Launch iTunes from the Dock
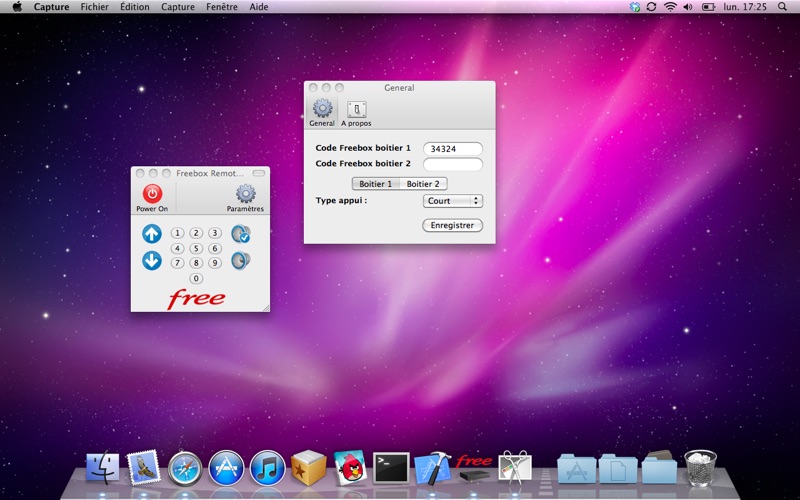800x500 pixels. tap(267, 468)
